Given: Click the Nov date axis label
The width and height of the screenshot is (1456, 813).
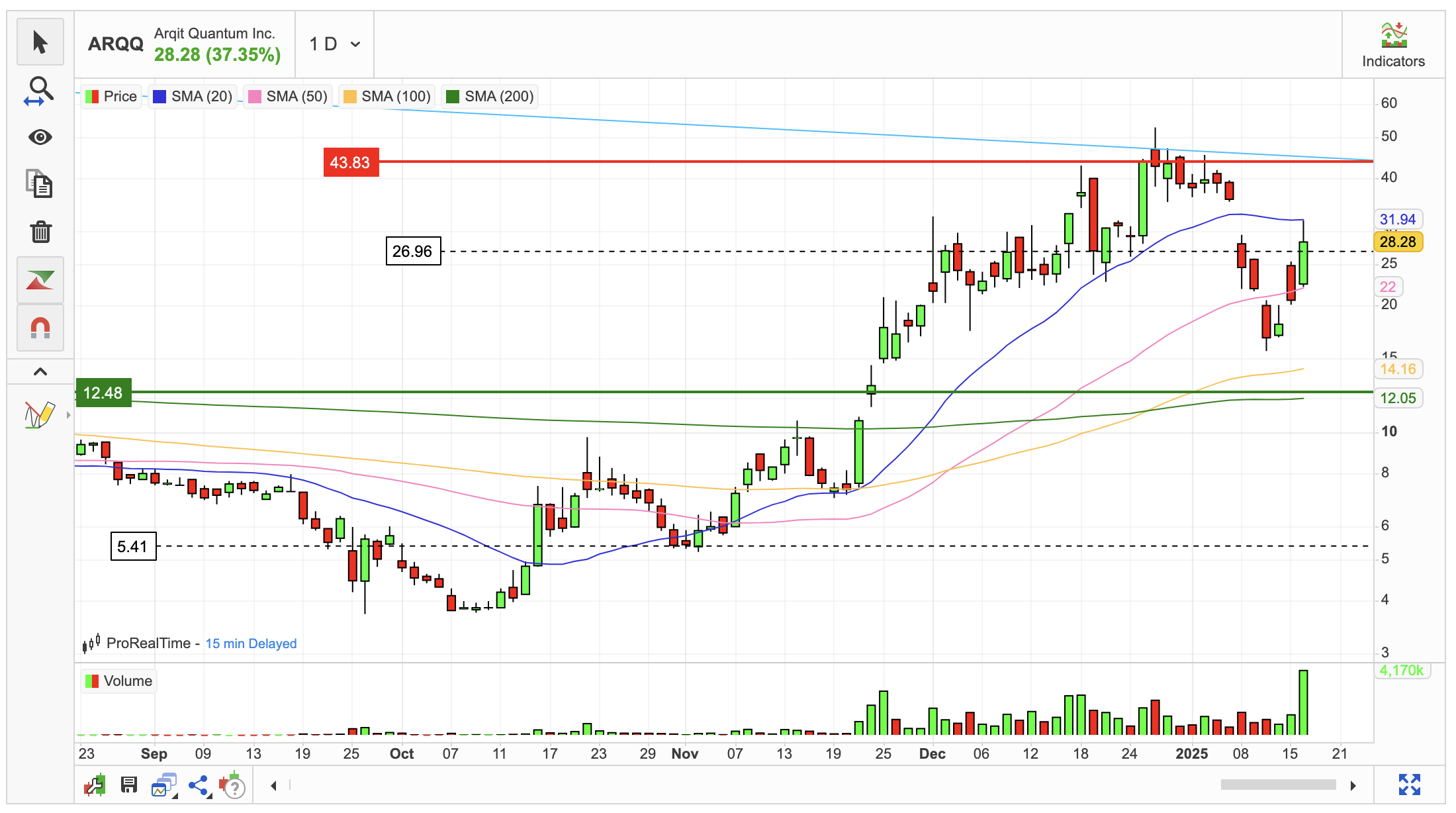Looking at the screenshot, I should point(685,753).
